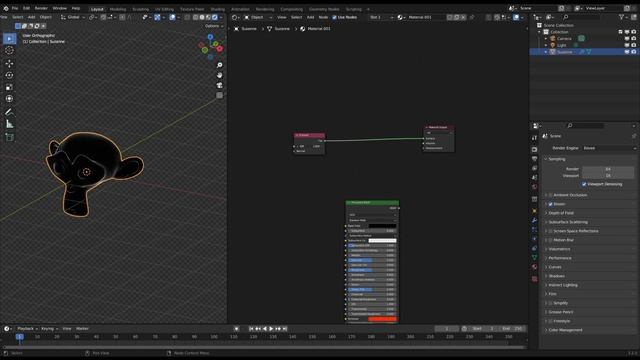The image size is (640, 360).
Task: Adjust the Render samples field
Action: coord(608,169)
